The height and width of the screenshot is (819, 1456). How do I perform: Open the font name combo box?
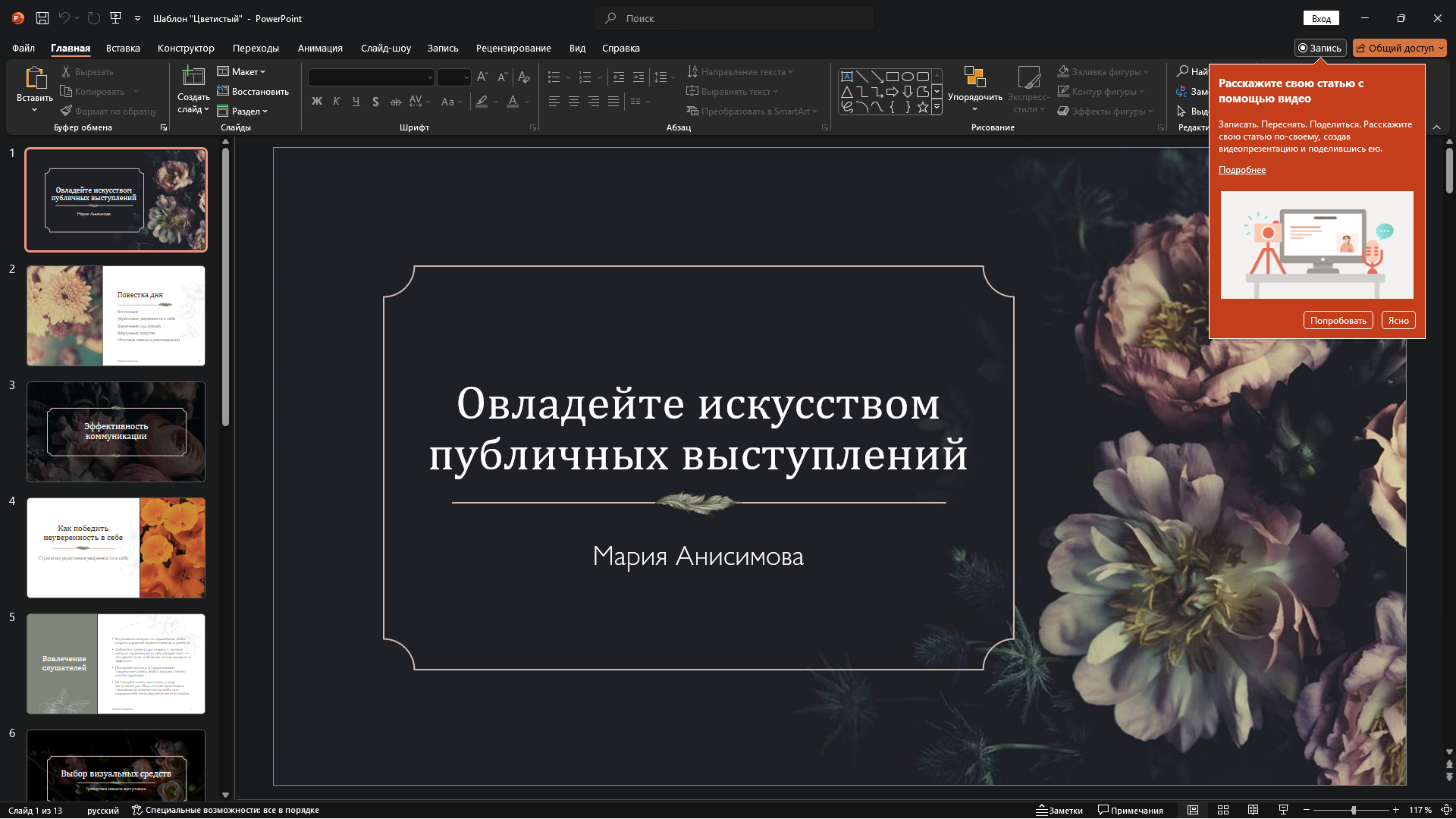(x=371, y=77)
